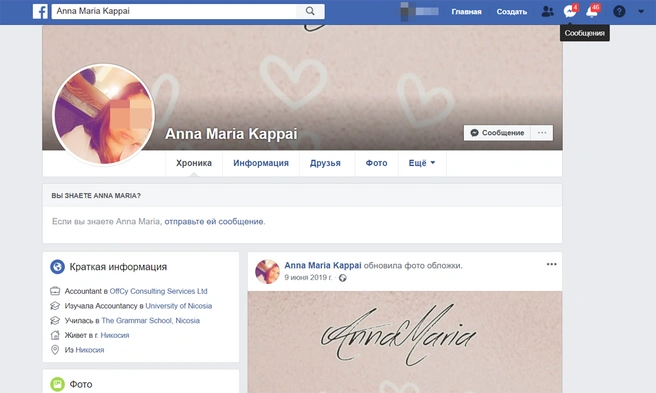Click the Сообщение button on the cover
656x393 pixels.
point(497,133)
